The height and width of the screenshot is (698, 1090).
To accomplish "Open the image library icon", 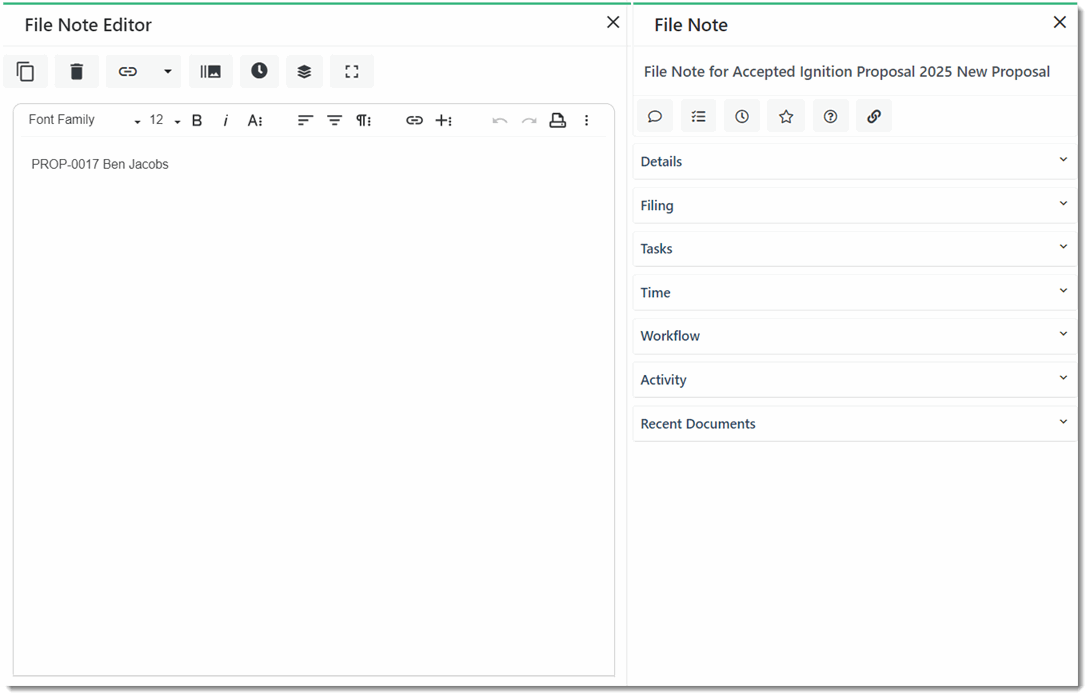I will point(211,72).
